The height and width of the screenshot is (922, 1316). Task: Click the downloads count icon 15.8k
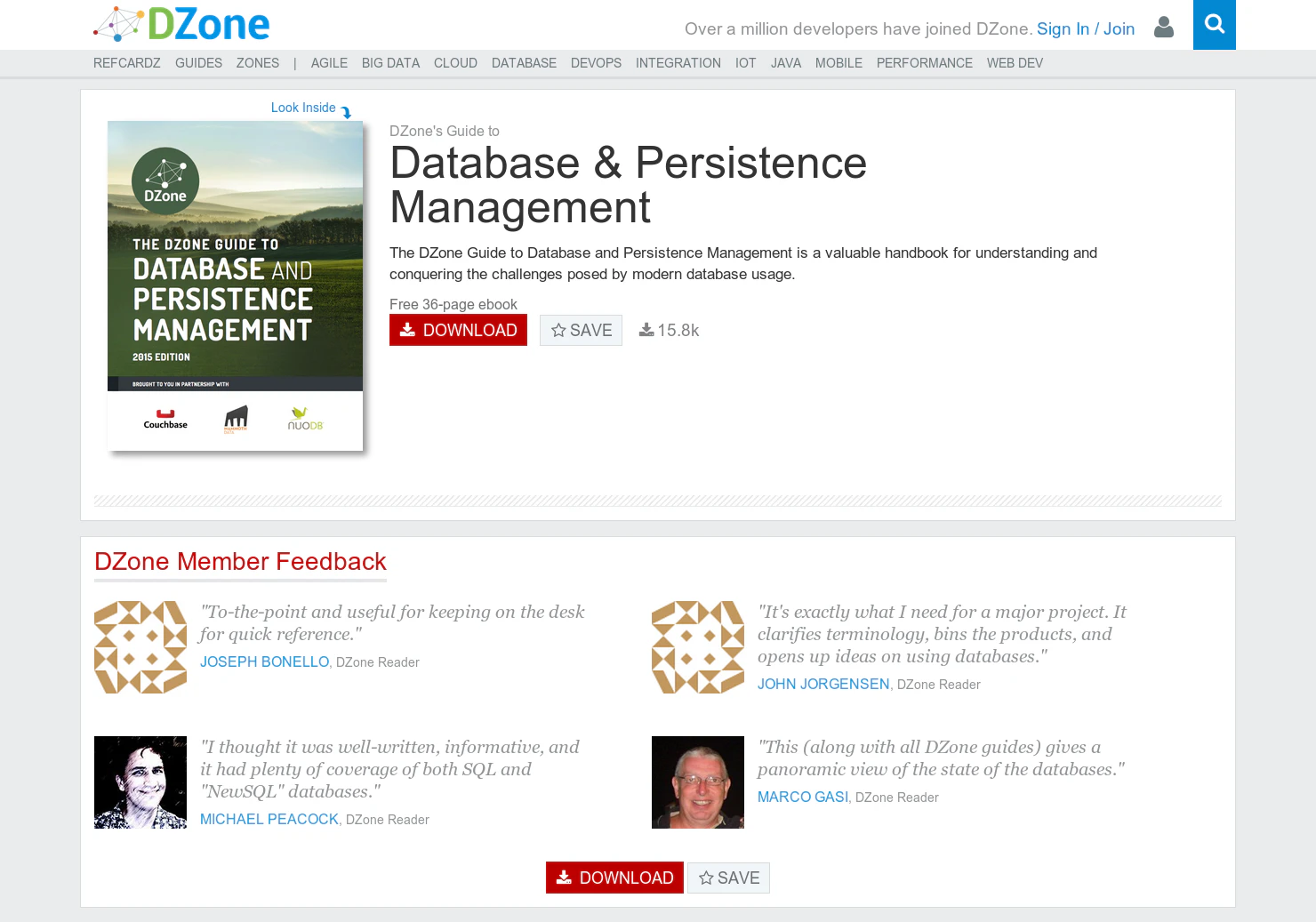(x=646, y=330)
